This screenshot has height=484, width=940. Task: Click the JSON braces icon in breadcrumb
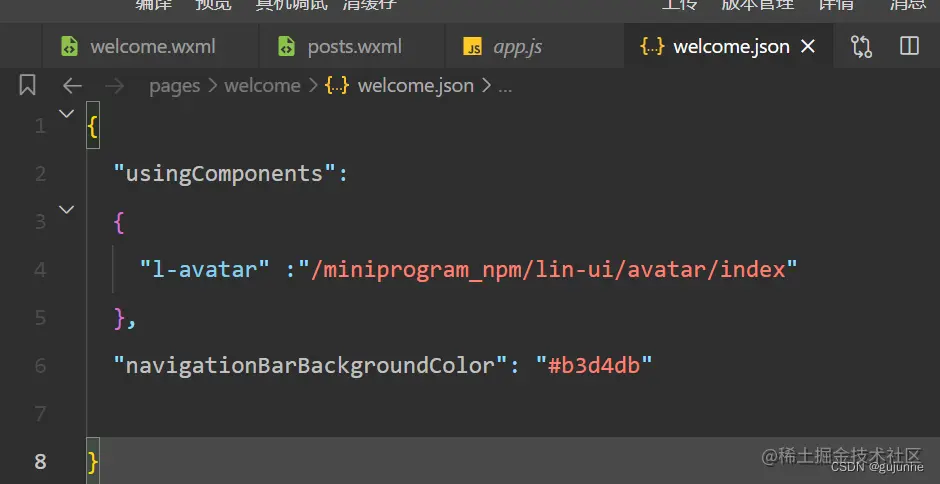coord(337,86)
